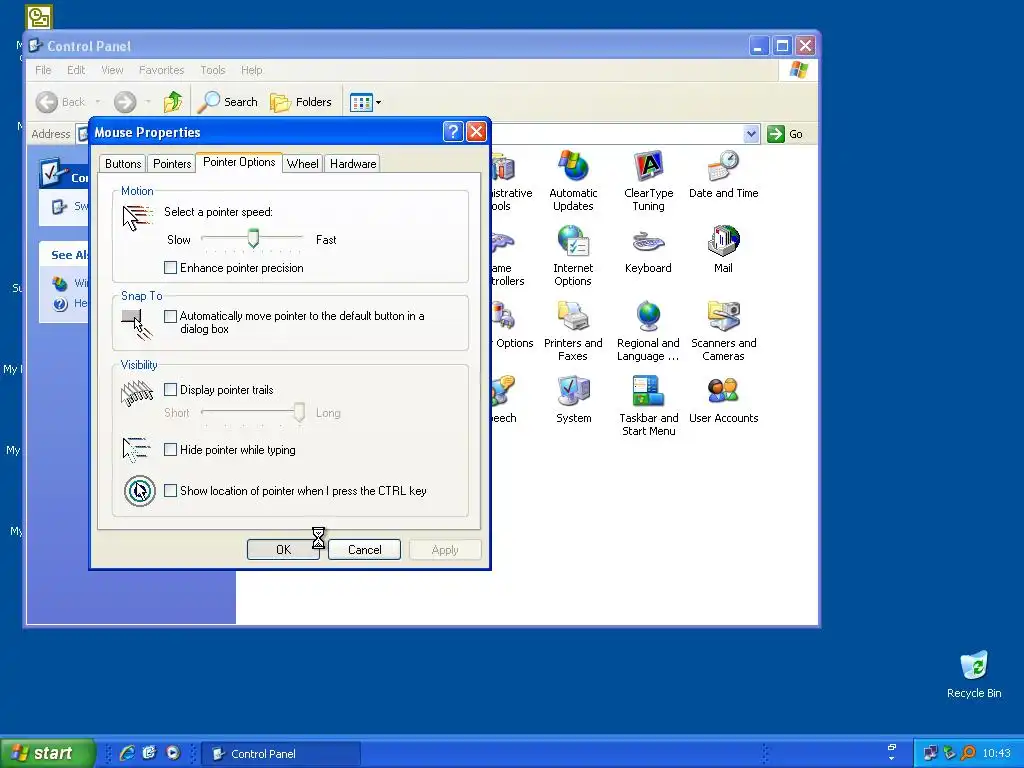
Task: Enable Enhance pointer precision checkbox
Action: click(x=170, y=267)
